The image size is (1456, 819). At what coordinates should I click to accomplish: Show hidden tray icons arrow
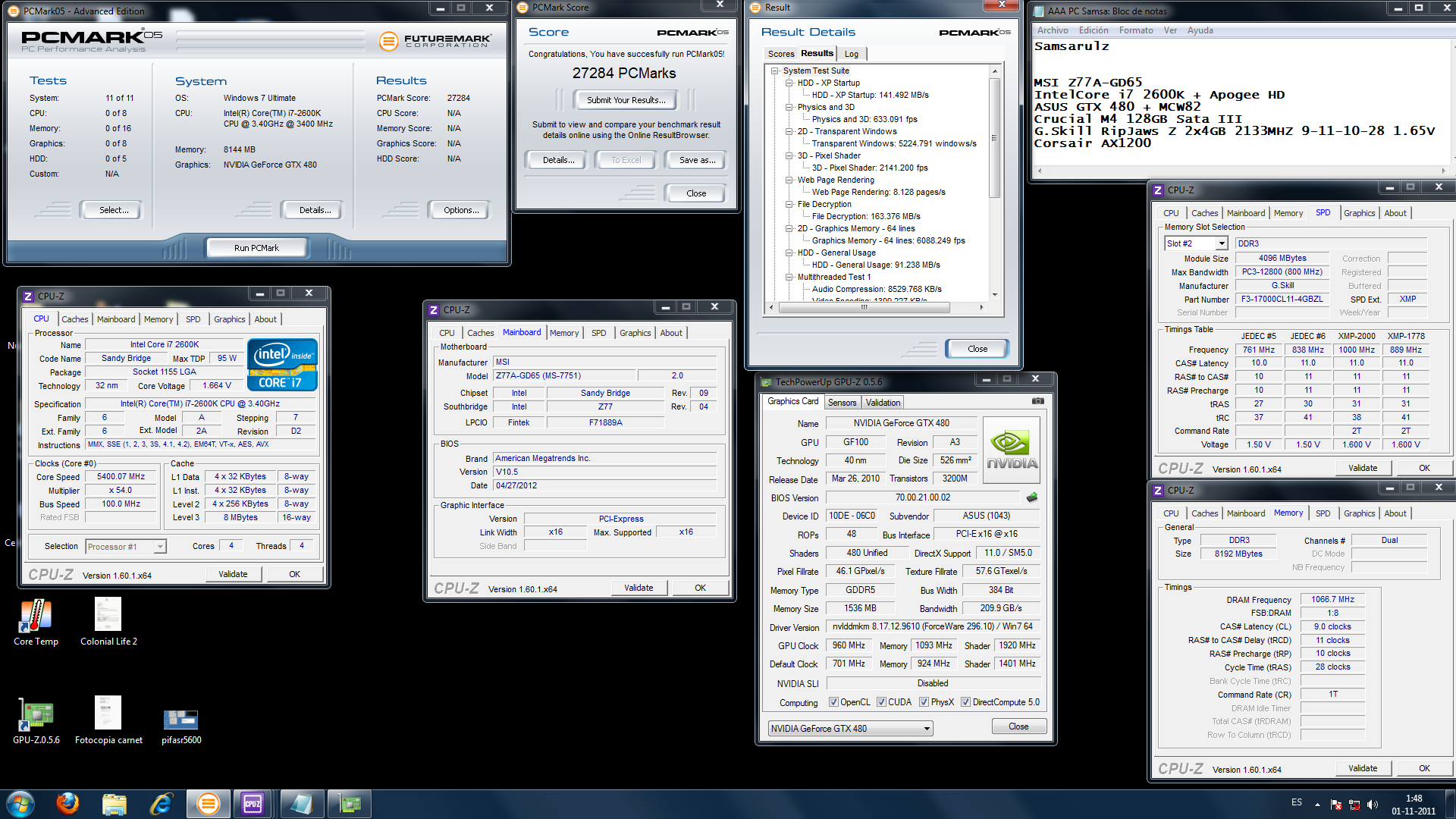pyautogui.click(x=1317, y=805)
